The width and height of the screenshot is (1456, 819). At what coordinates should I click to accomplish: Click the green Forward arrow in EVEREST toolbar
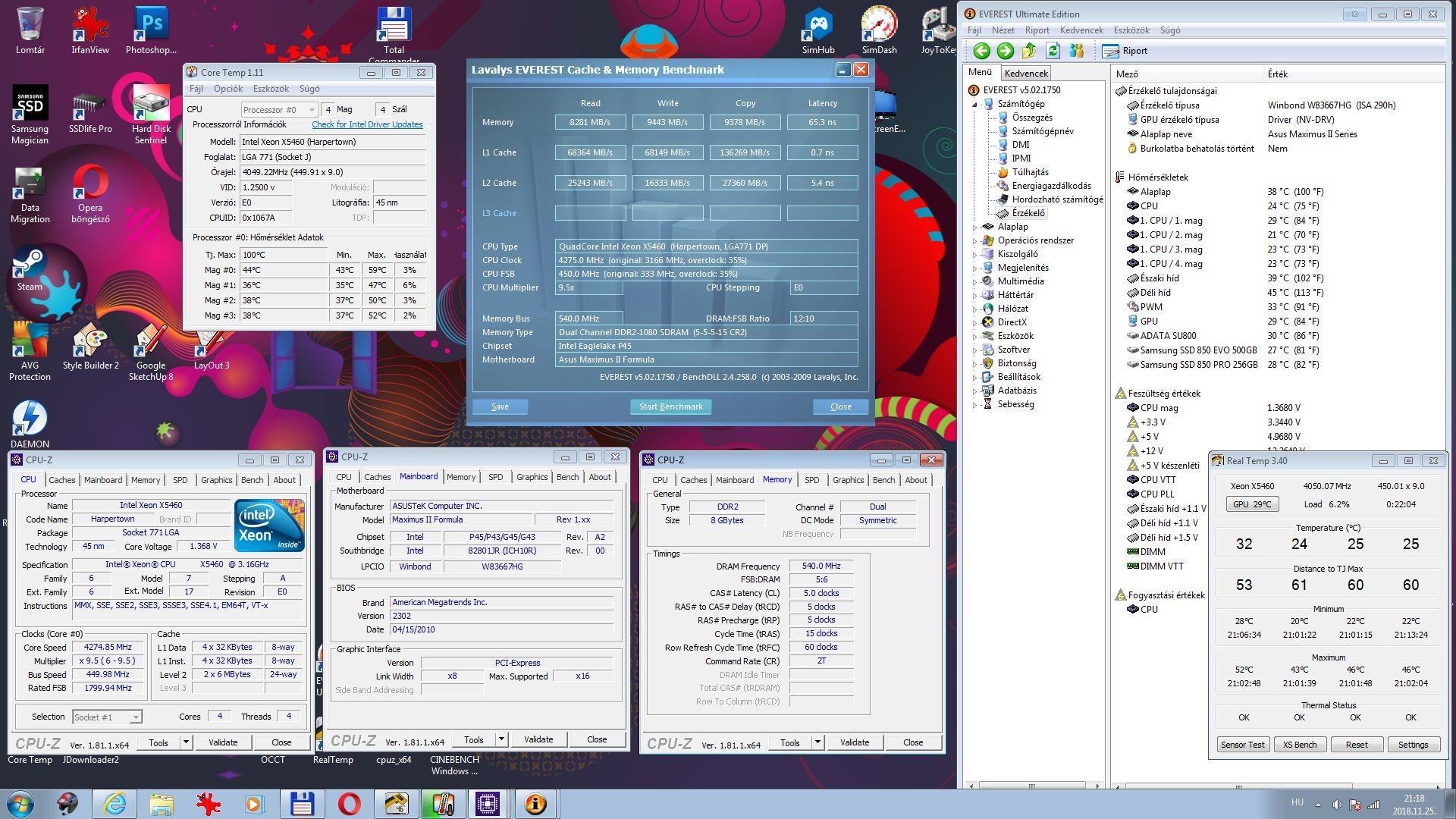pyautogui.click(x=1006, y=51)
